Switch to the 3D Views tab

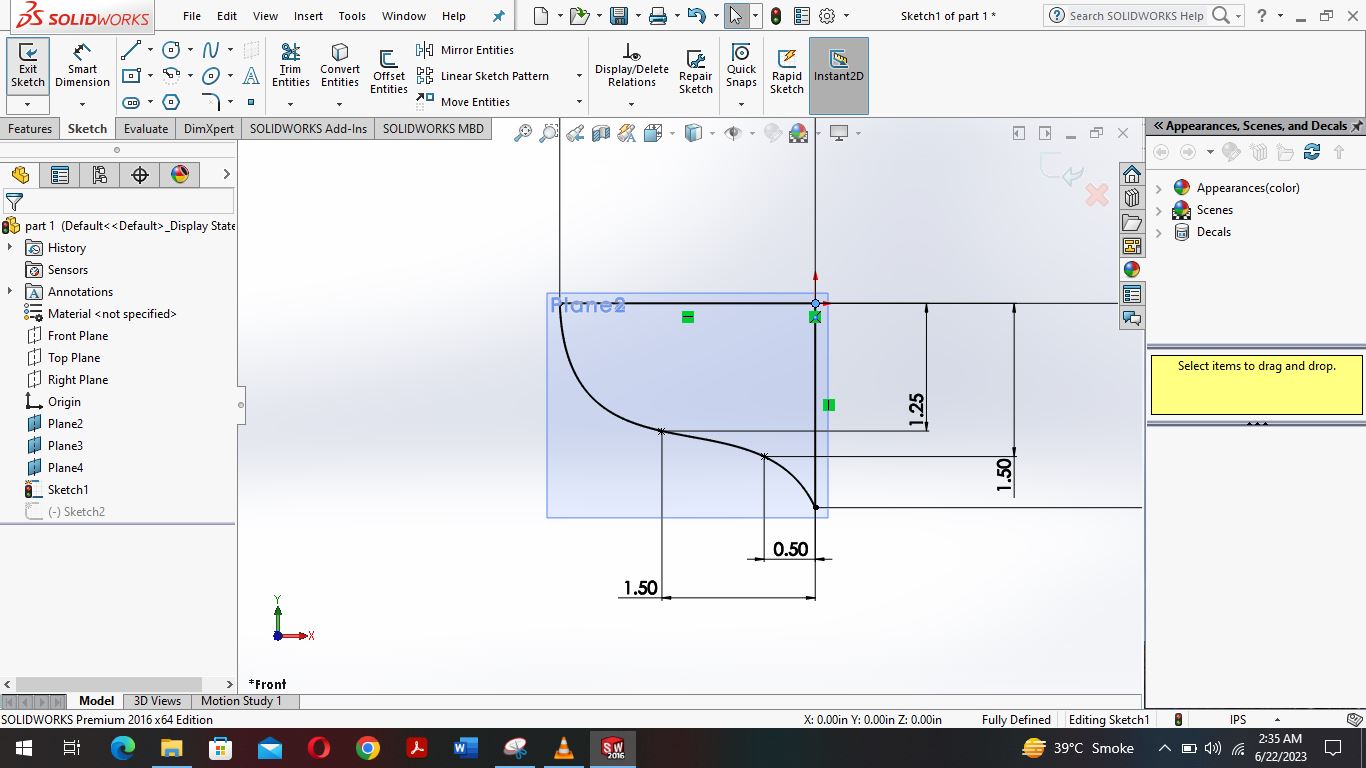pyautogui.click(x=158, y=701)
